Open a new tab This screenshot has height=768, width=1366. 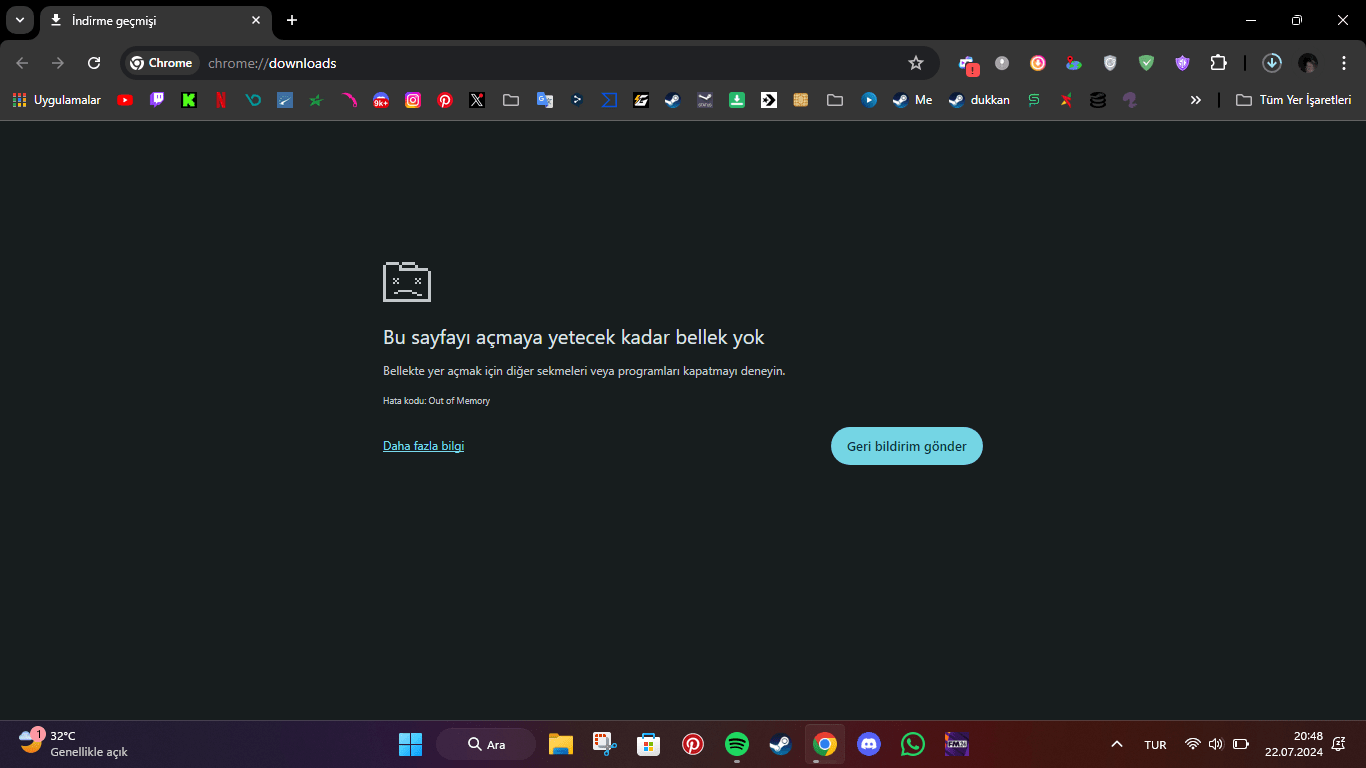pos(292,20)
